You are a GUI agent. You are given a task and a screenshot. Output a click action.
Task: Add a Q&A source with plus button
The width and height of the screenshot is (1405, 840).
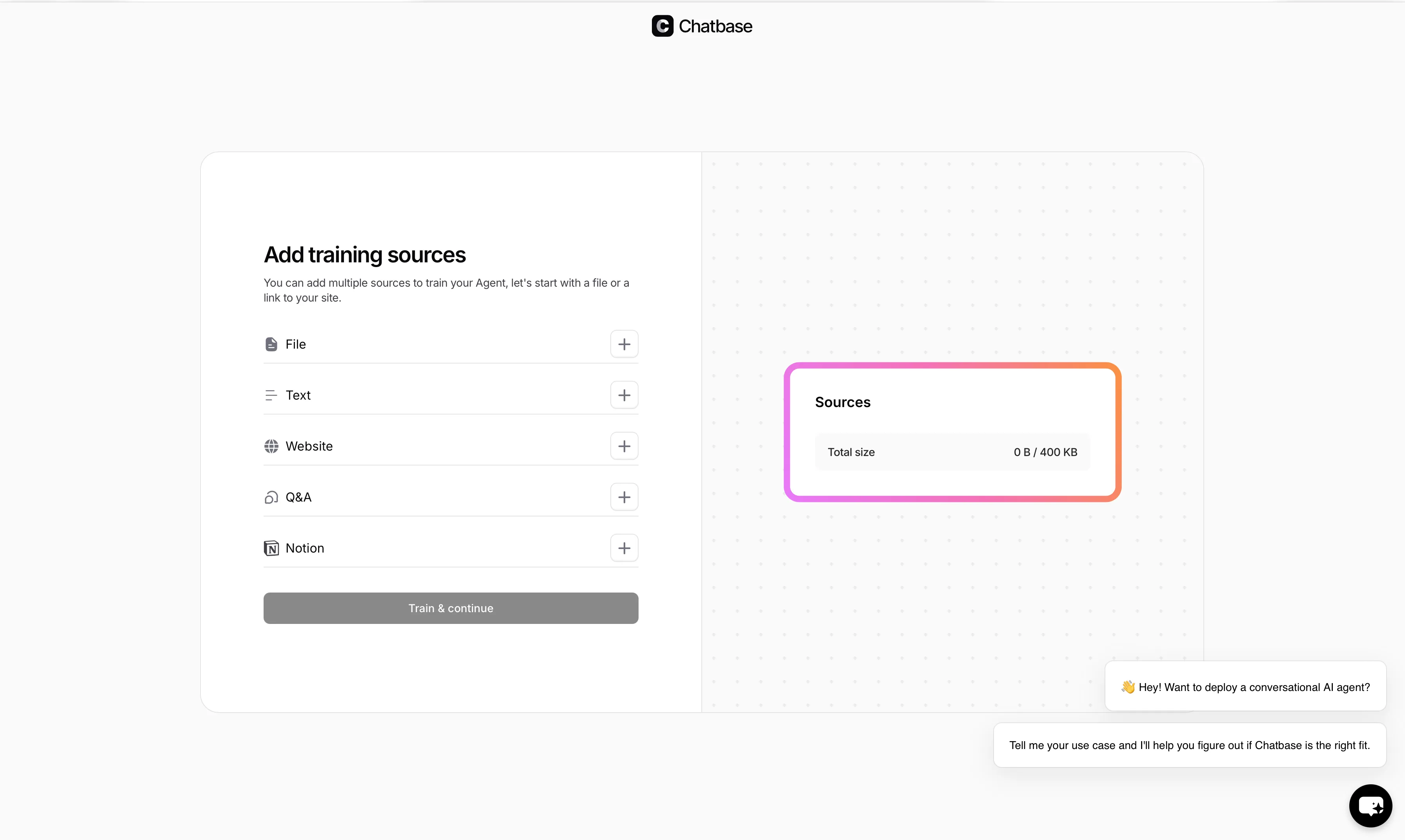(x=624, y=497)
